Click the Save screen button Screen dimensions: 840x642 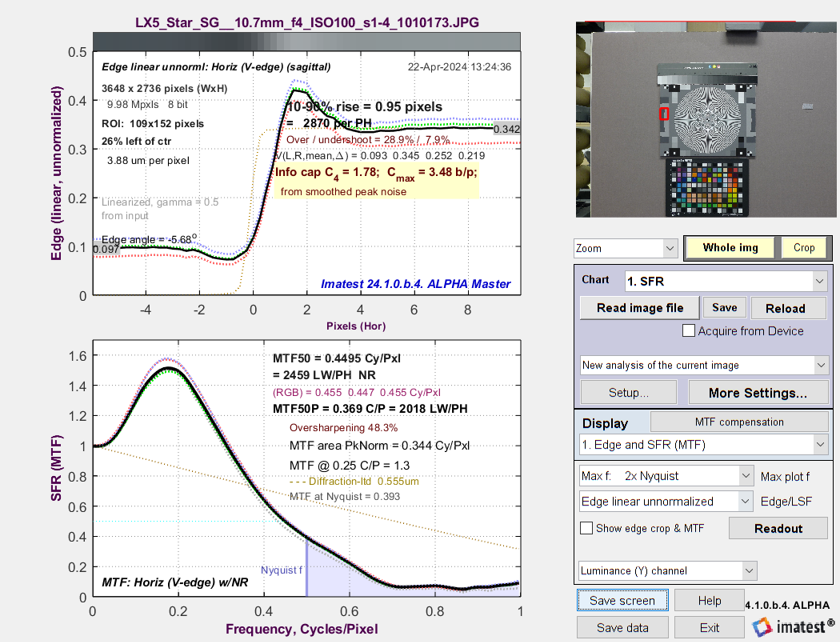[623, 601]
